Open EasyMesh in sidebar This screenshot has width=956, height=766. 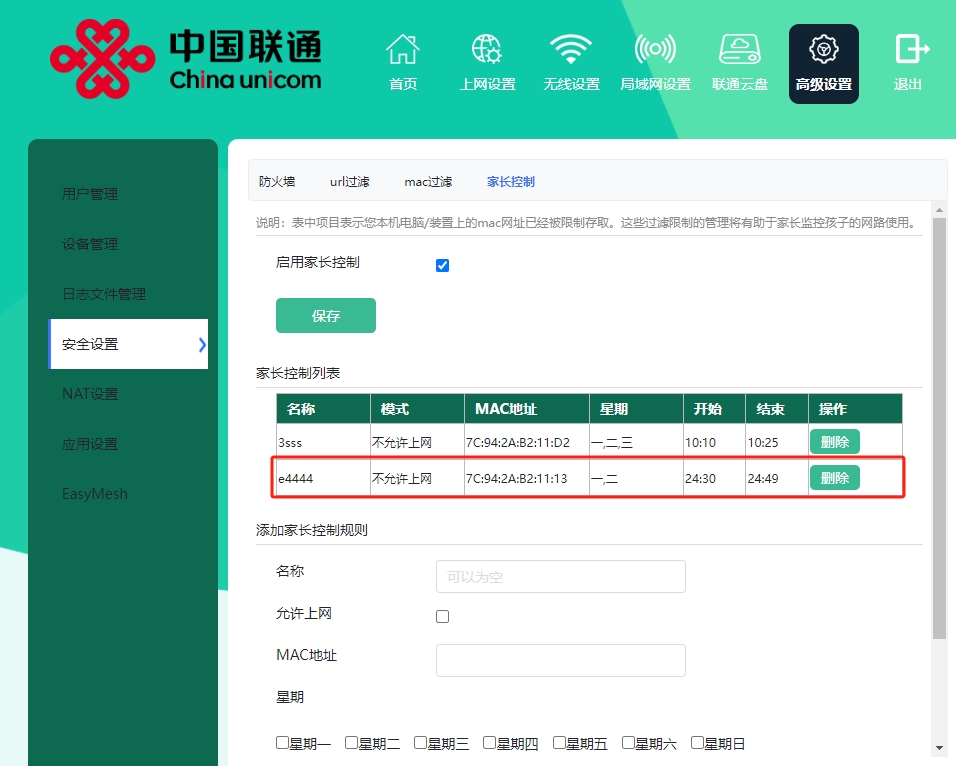click(x=95, y=494)
